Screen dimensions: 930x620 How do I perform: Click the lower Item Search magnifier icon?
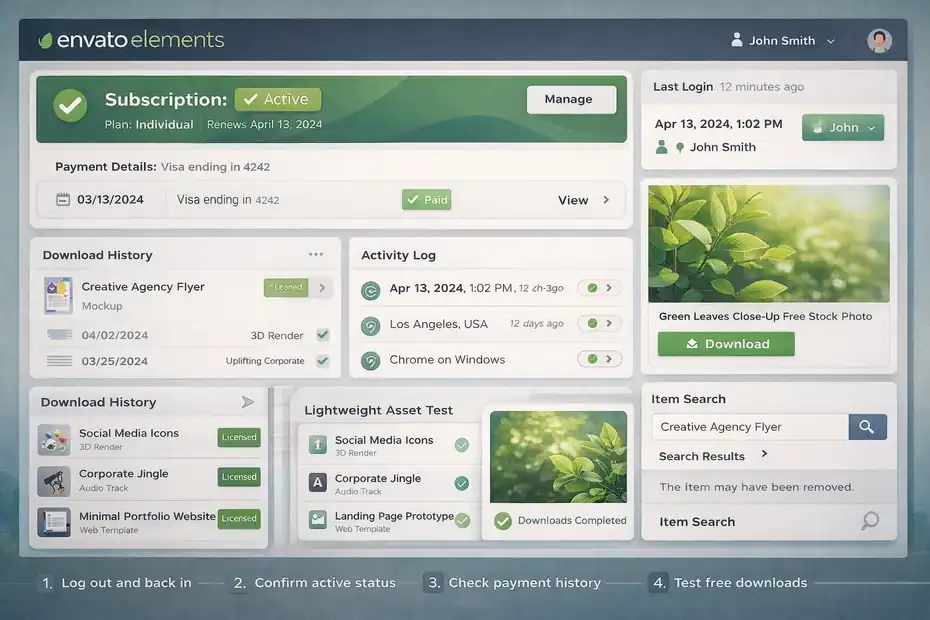point(870,521)
